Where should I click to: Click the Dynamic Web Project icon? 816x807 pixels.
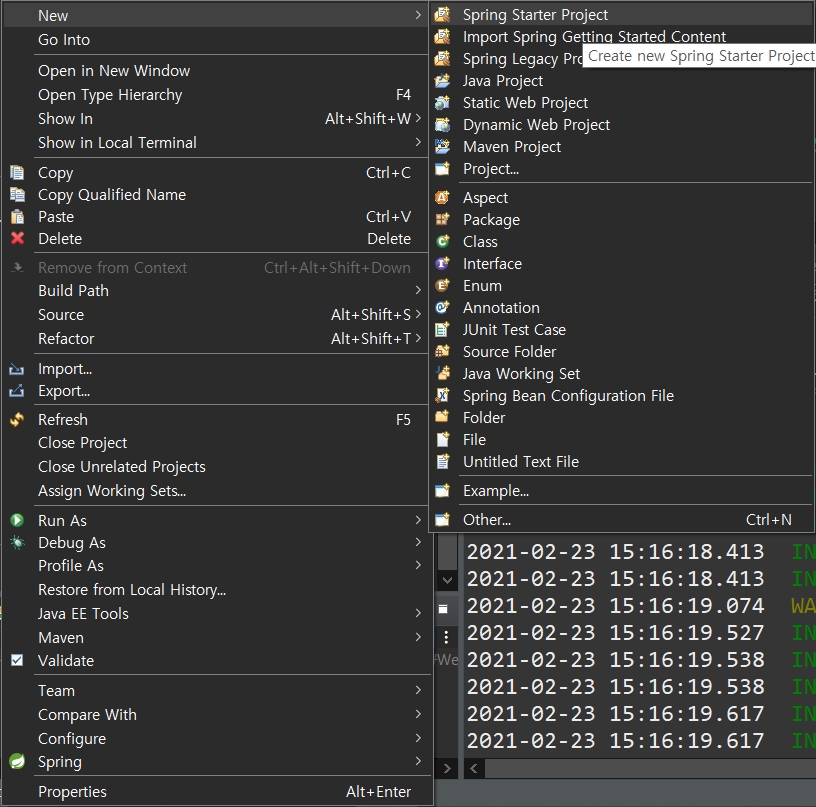pyautogui.click(x=442, y=124)
